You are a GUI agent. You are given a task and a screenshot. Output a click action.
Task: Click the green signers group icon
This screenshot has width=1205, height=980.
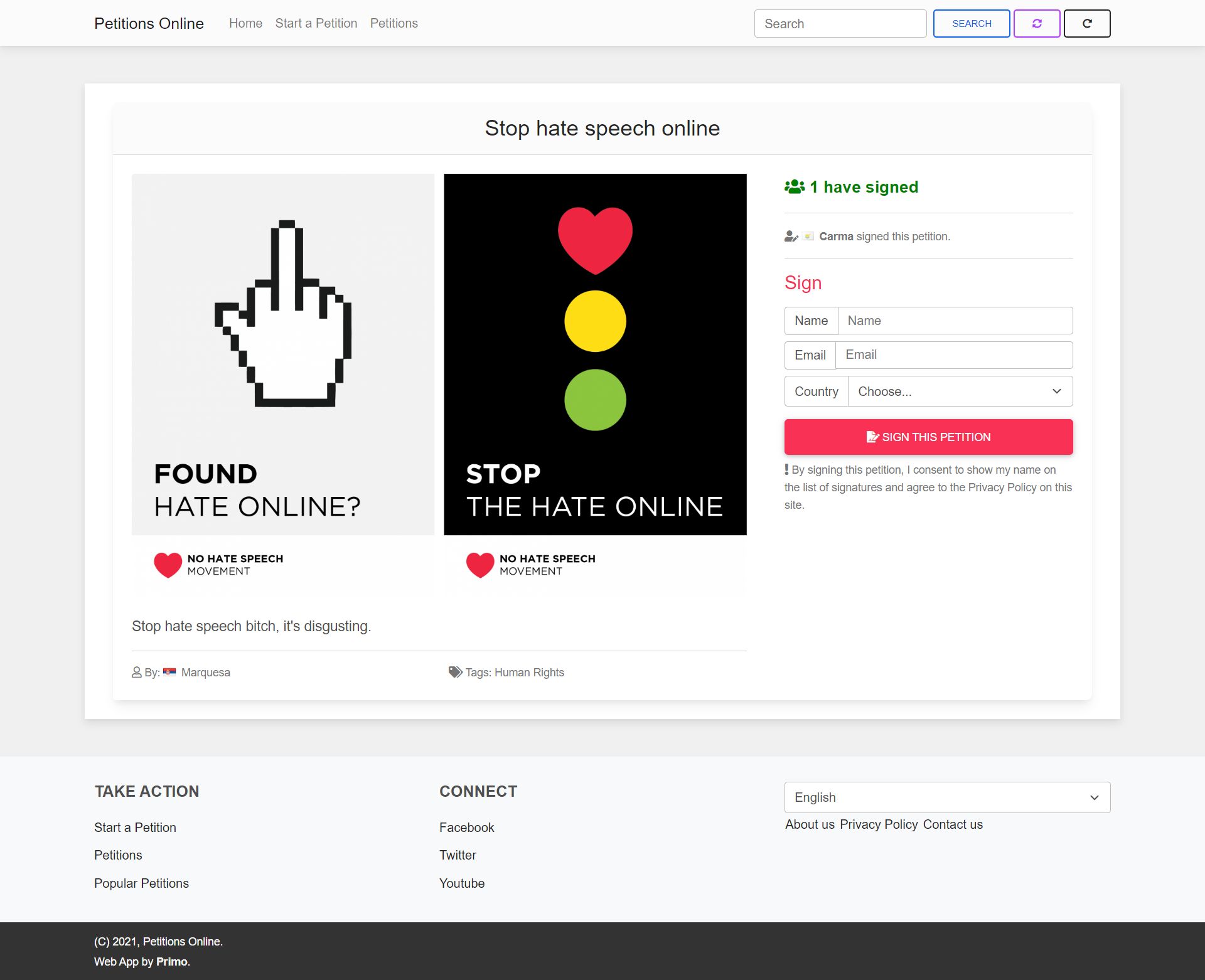click(x=795, y=187)
